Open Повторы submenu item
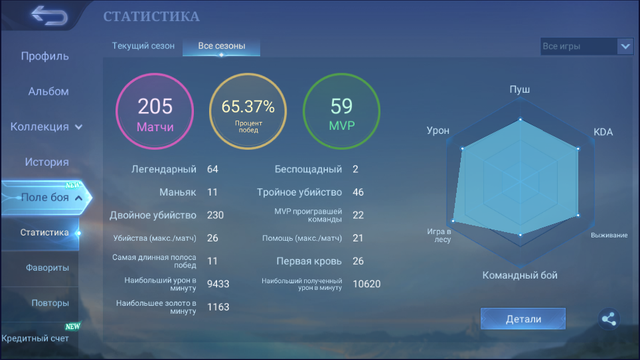 50,303
